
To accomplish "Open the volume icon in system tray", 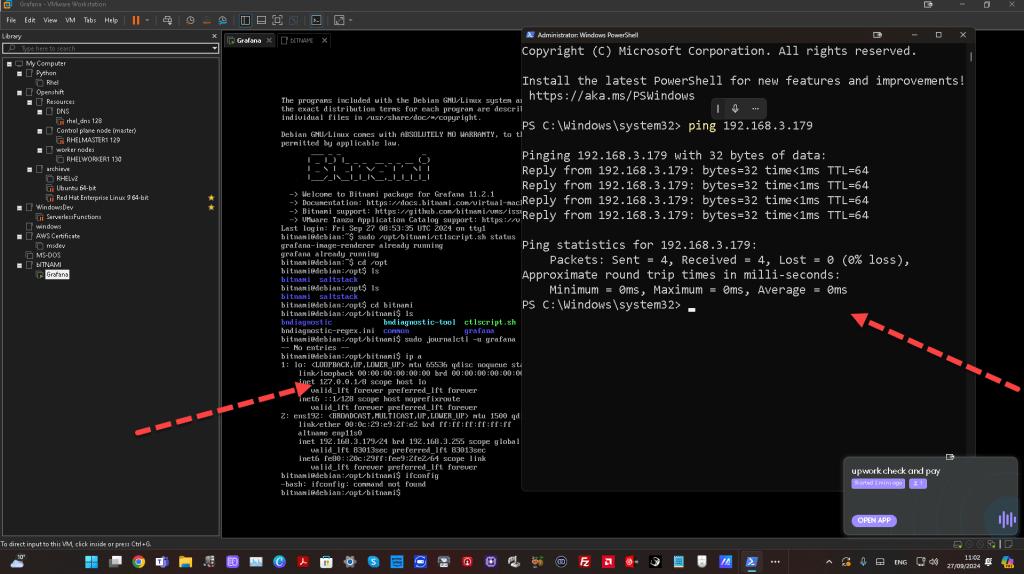I will coord(934,562).
